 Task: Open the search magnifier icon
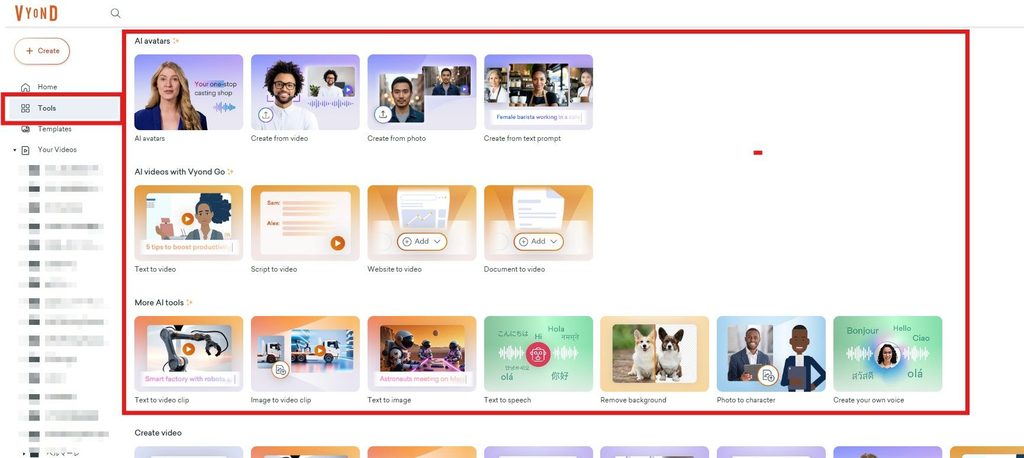[x=116, y=13]
